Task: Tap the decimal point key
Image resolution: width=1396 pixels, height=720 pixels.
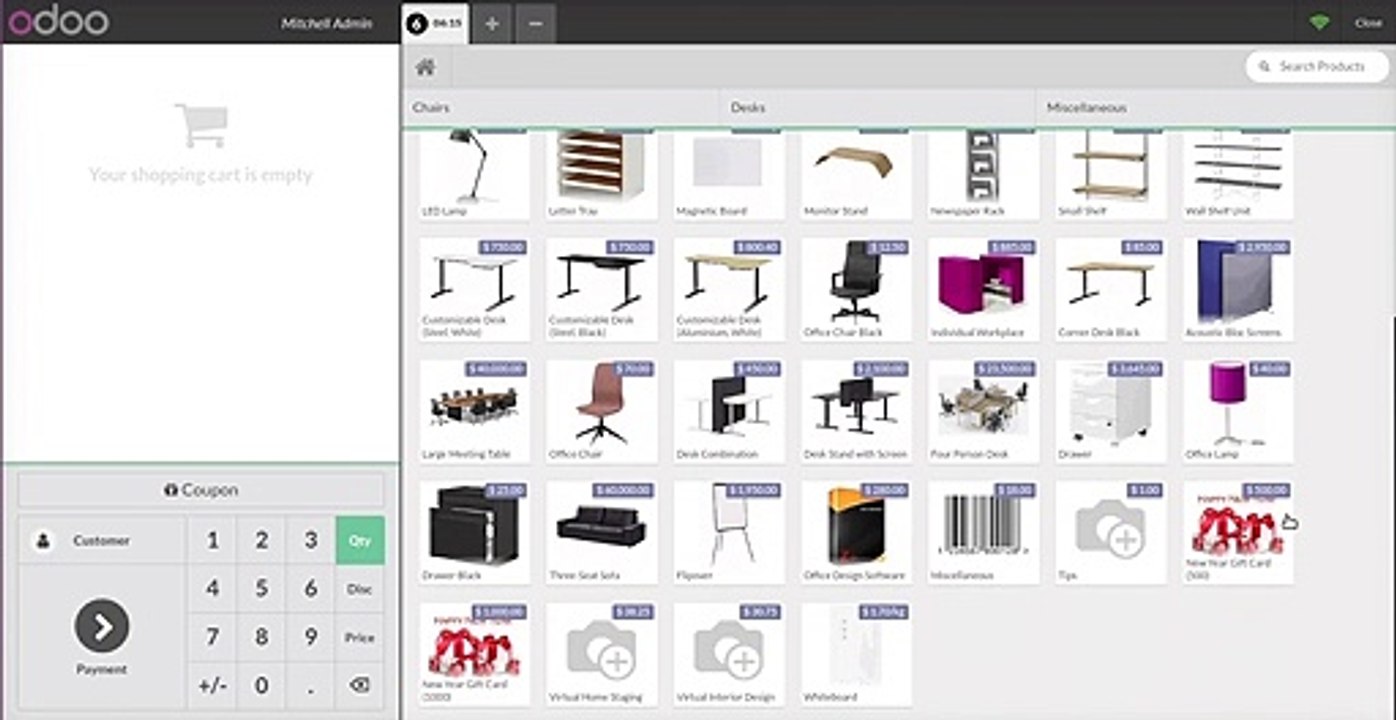Action: pyautogui.click(x=310, y=685)
